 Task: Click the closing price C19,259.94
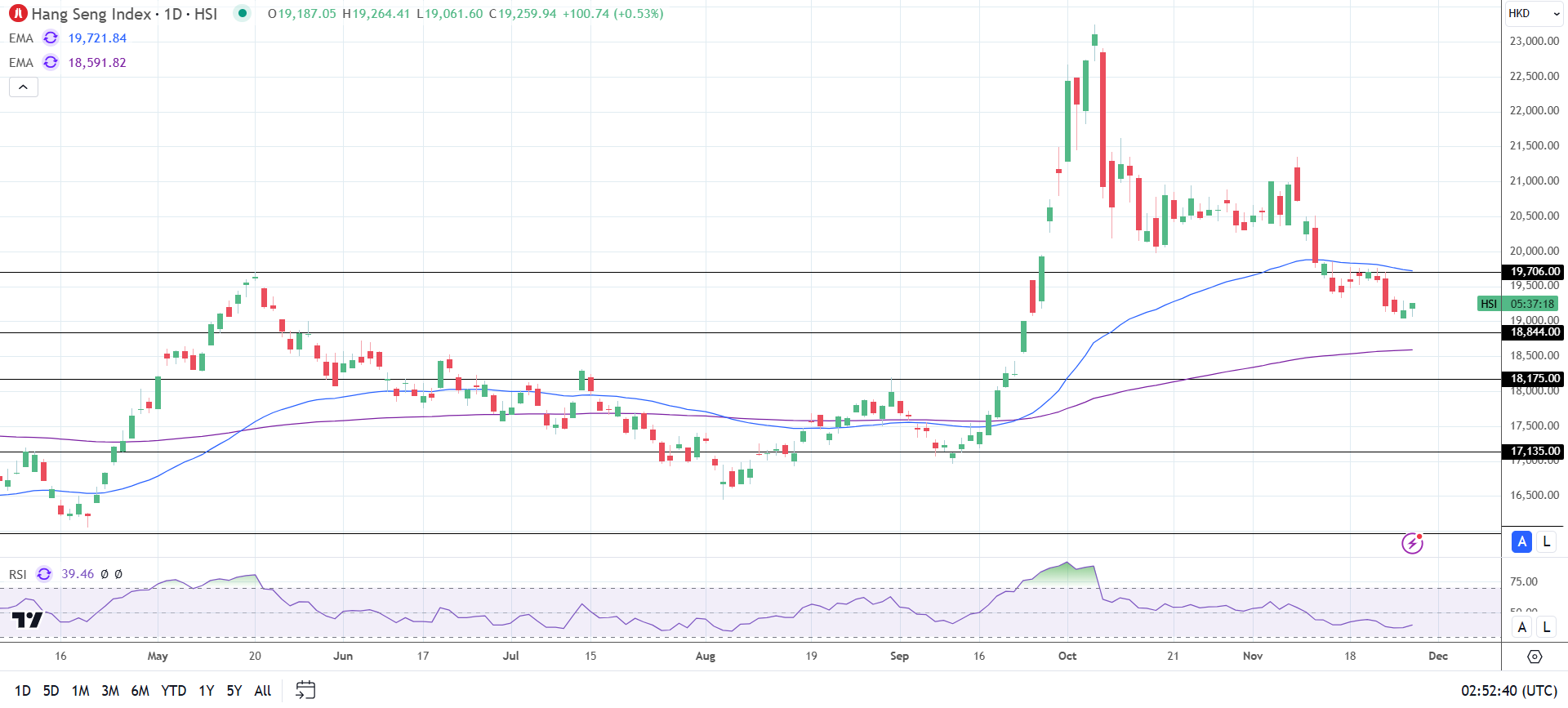click(x=523, y=14)
